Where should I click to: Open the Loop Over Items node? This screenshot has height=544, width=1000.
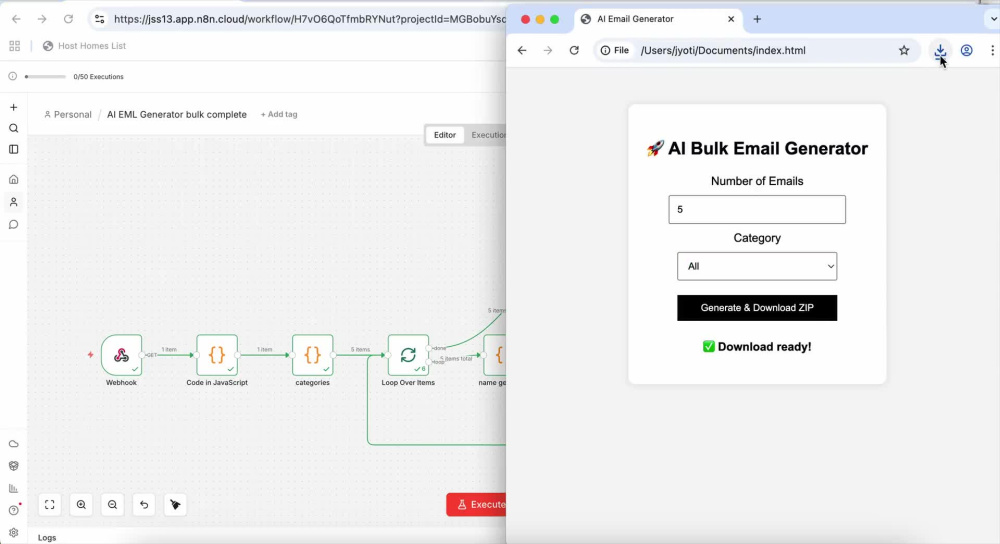click(408, 355)
